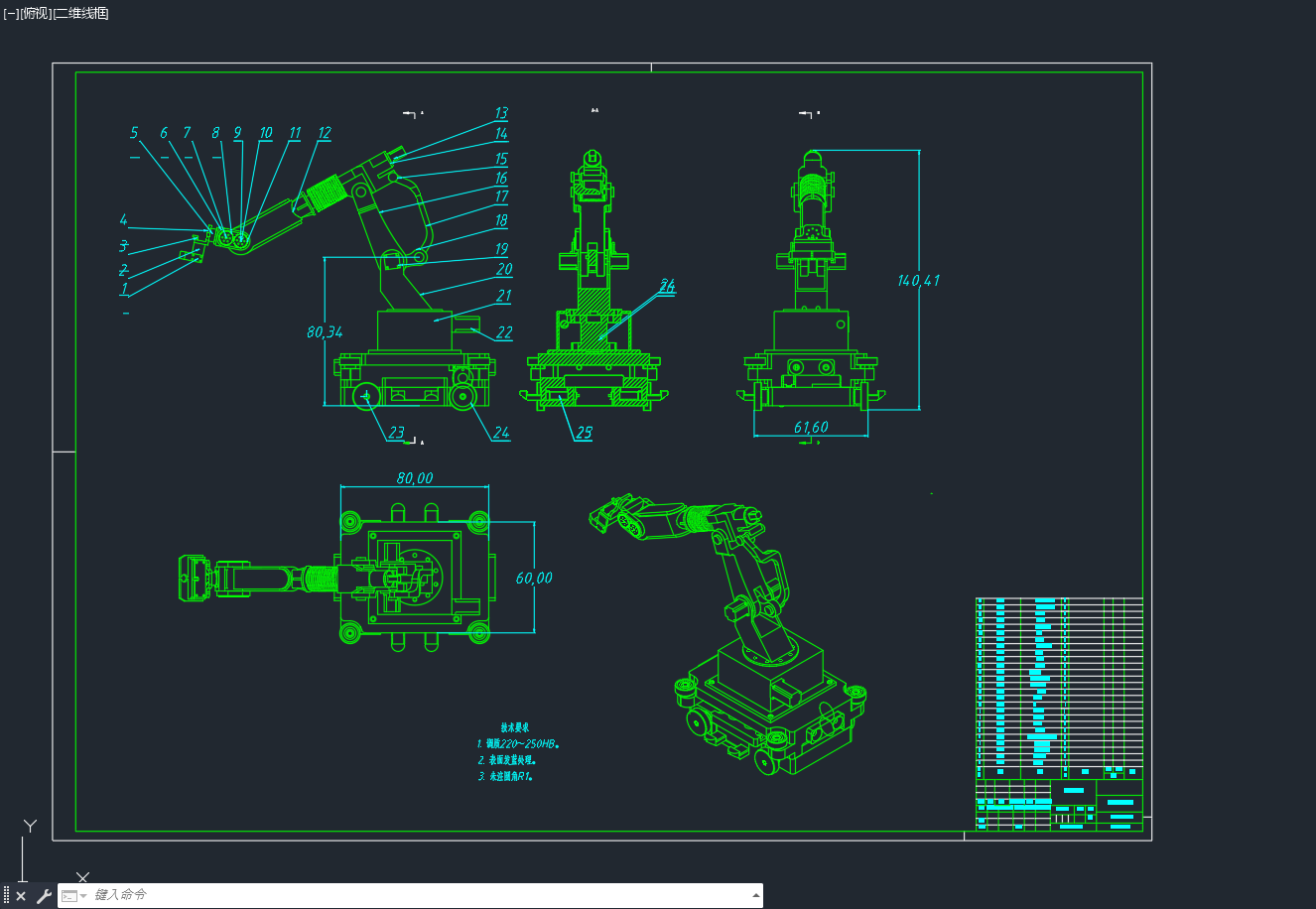
Task: Select part callout number 21
Action: click(504, 296)
